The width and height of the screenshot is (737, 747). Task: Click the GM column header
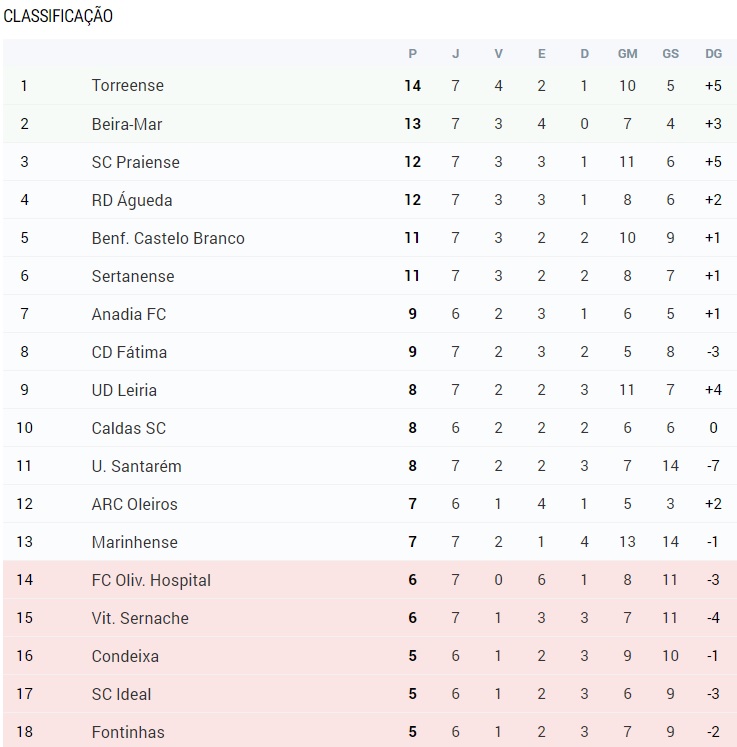[627, 54]
